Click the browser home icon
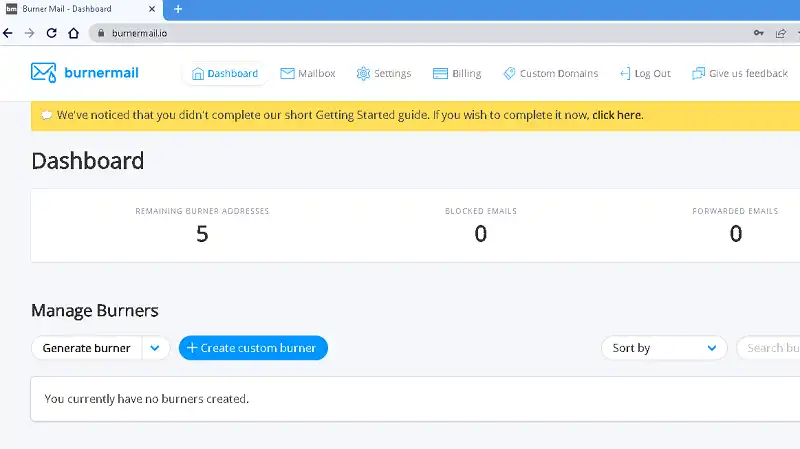This screenshot has width=800, height=449. 74,32
